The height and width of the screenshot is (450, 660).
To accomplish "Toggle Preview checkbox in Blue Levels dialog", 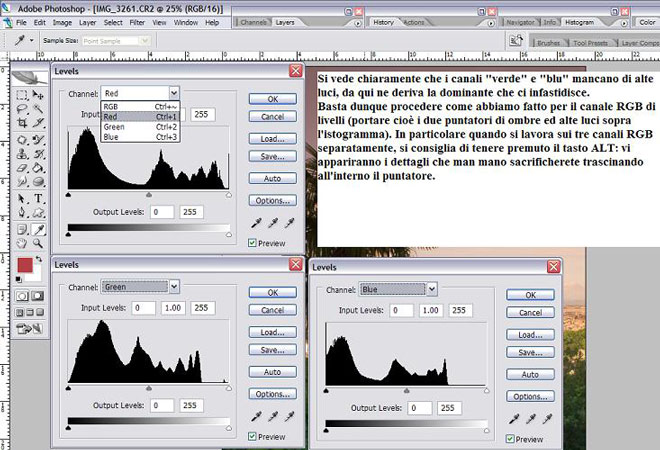I will coord(511,439).
